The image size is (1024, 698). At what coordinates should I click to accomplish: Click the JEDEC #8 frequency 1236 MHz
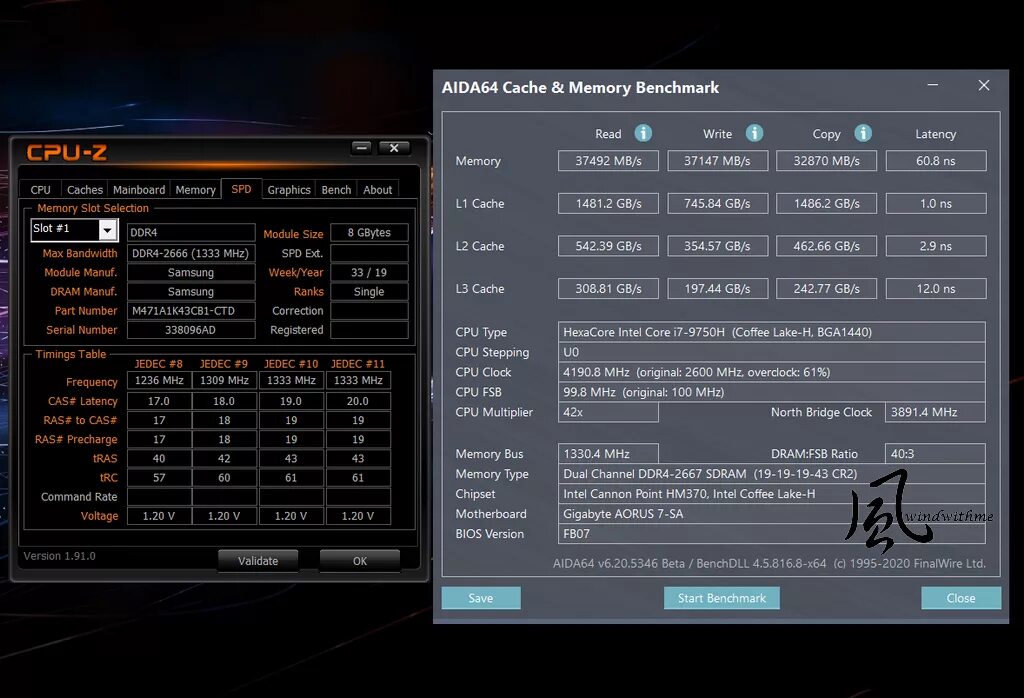[x=159, y=380]
